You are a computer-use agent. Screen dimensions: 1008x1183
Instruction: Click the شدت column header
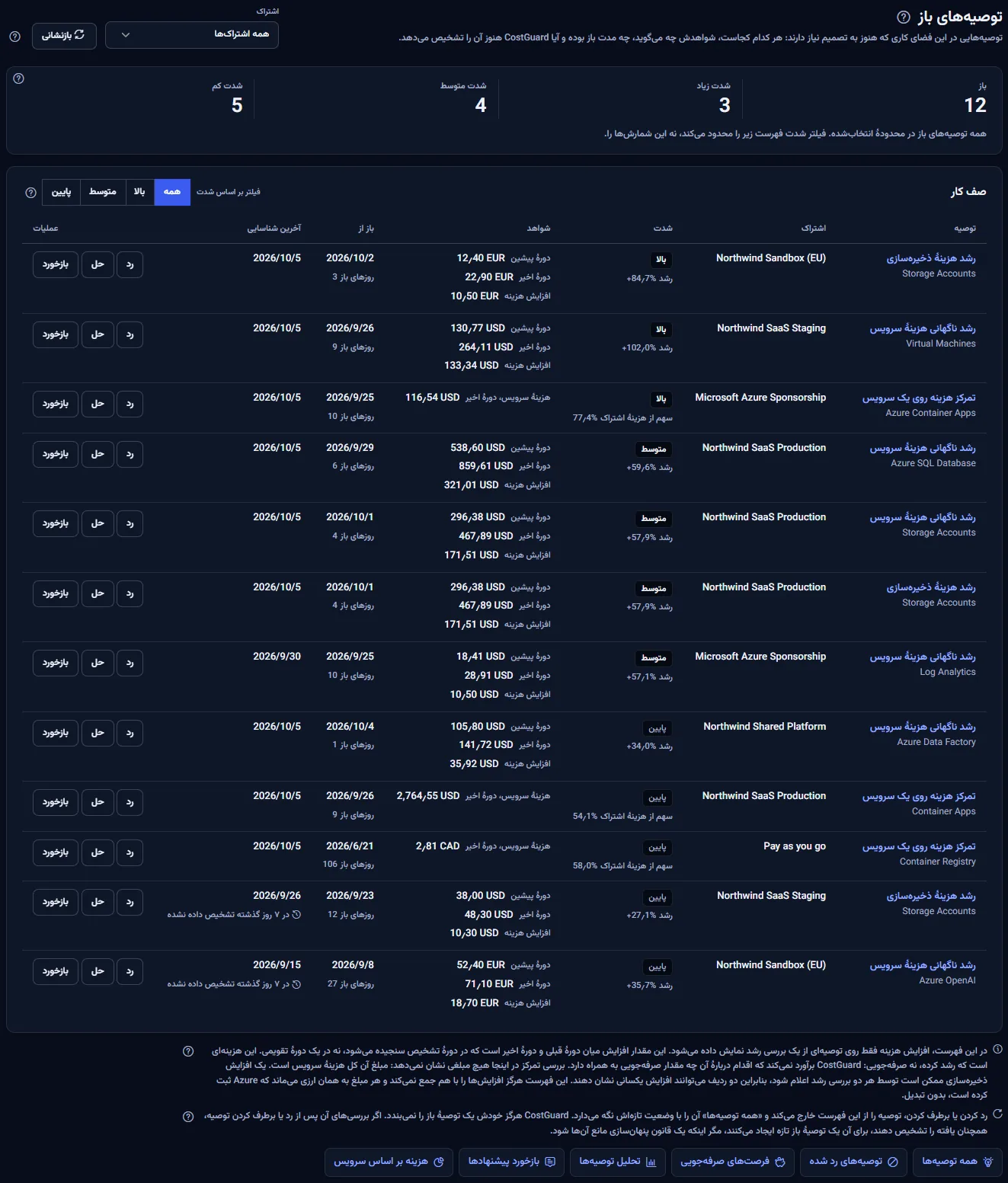click(663, 228)
